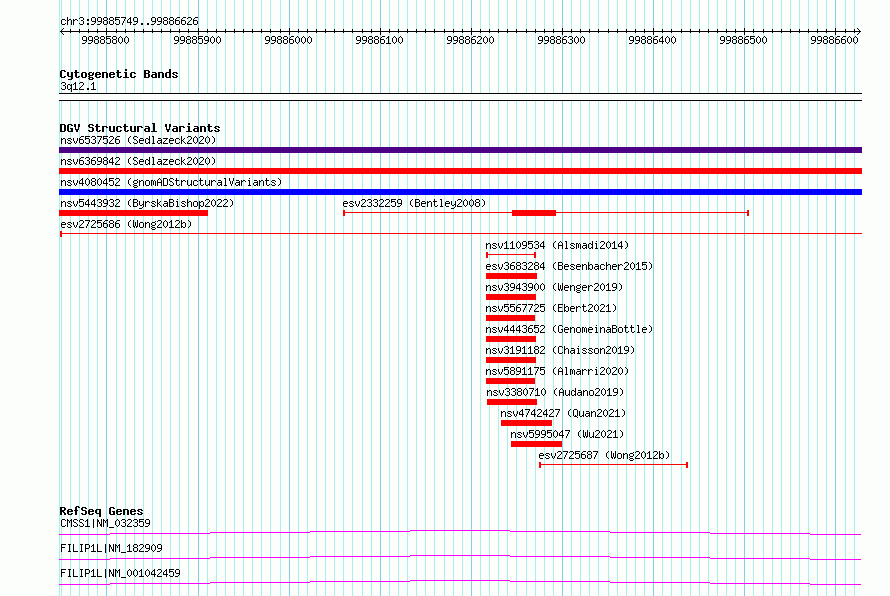Viewport: 890px width, 596px height.
Task: Select the blue nsv4080452 variant bar
Action: pos(460,192)
